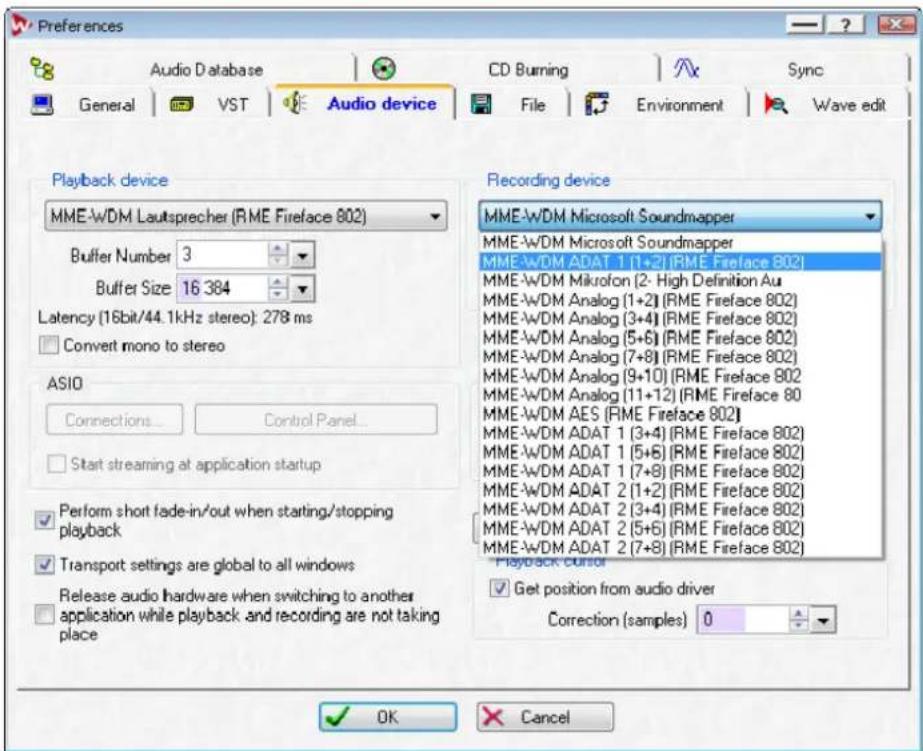Click the Audio device speaker icon

coord(295,104)
